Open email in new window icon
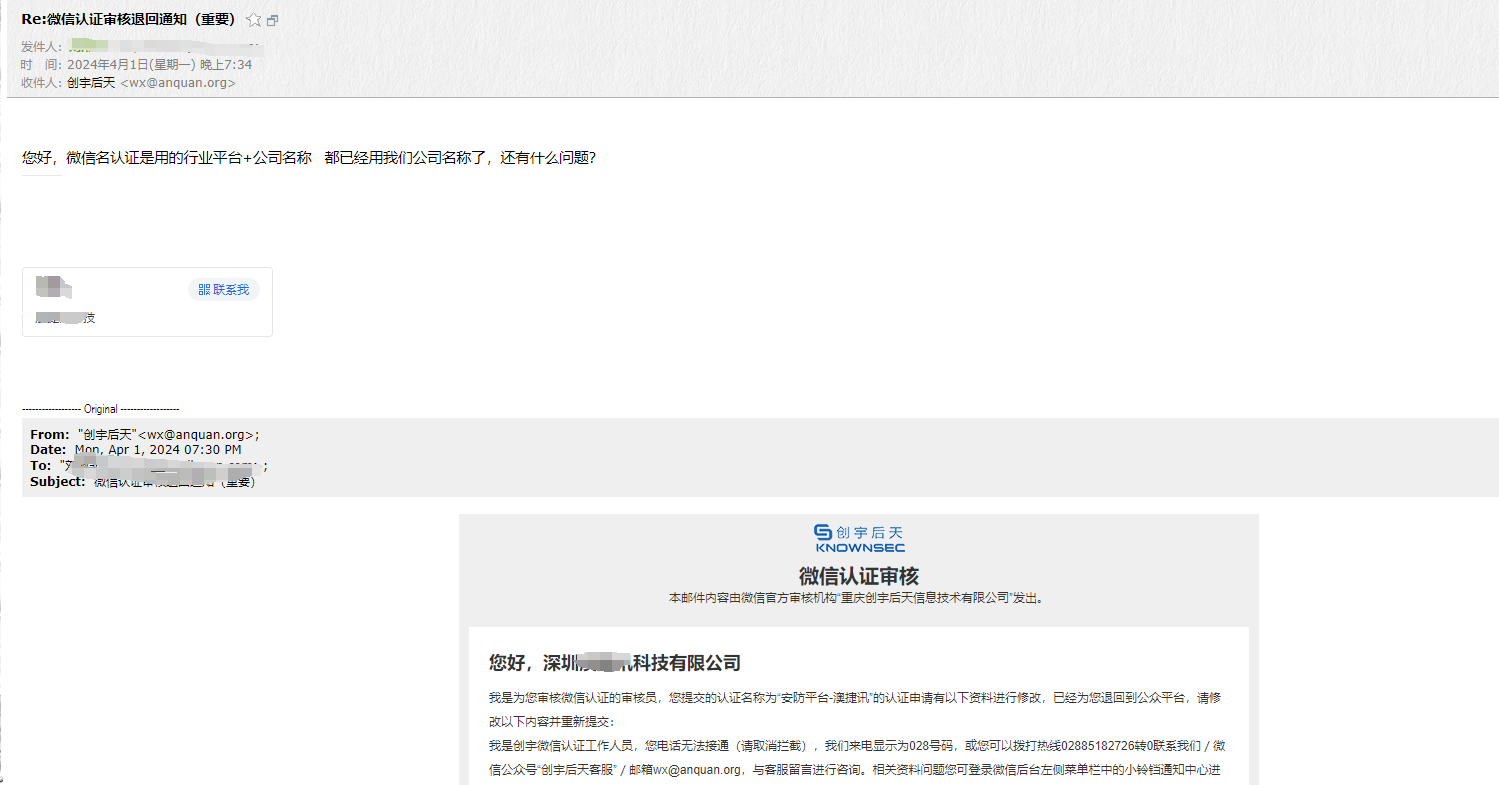Screen dimensions: 1499x785 (273, 20)
